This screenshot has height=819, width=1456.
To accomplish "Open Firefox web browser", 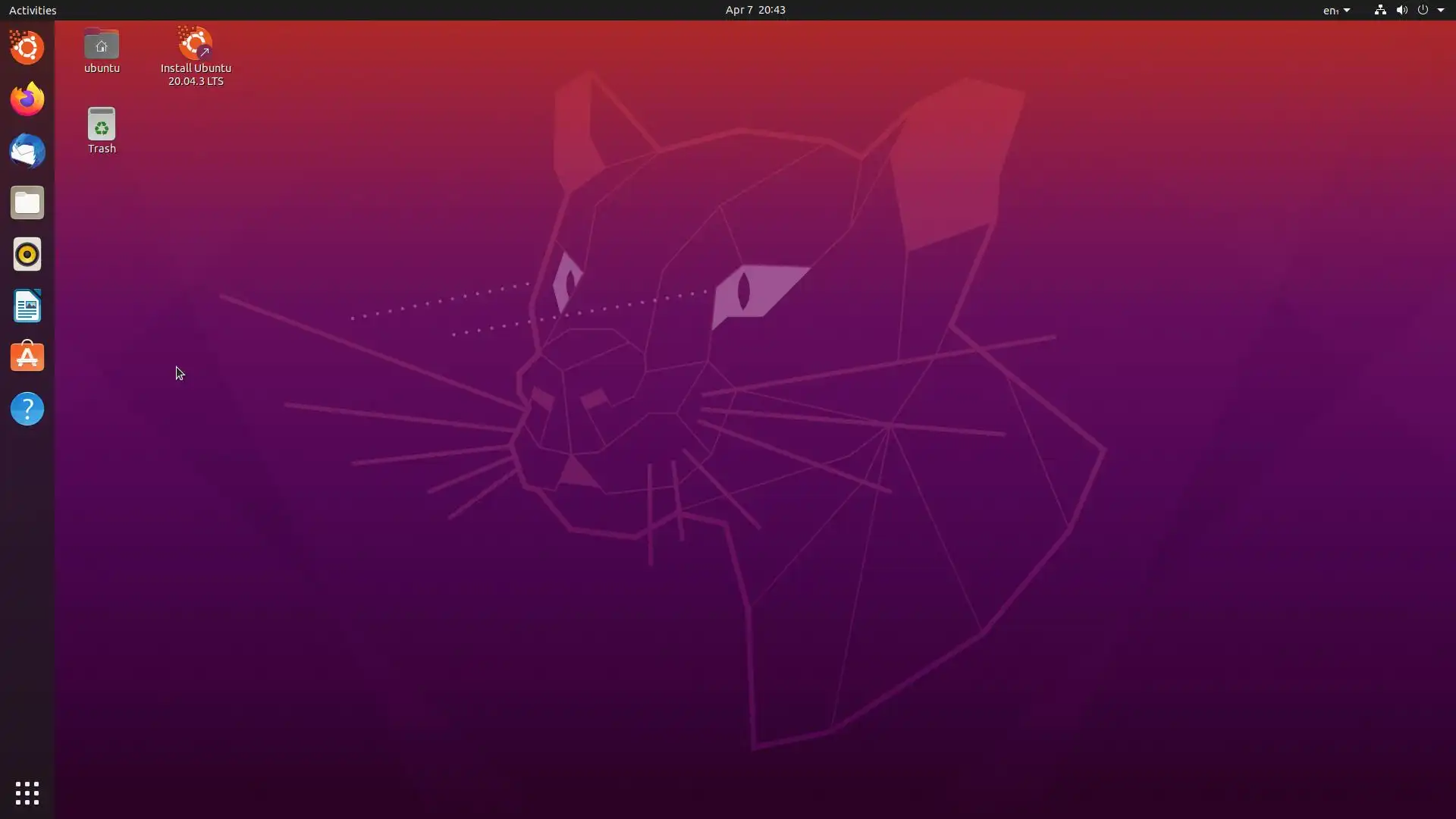I will point(27,99).
